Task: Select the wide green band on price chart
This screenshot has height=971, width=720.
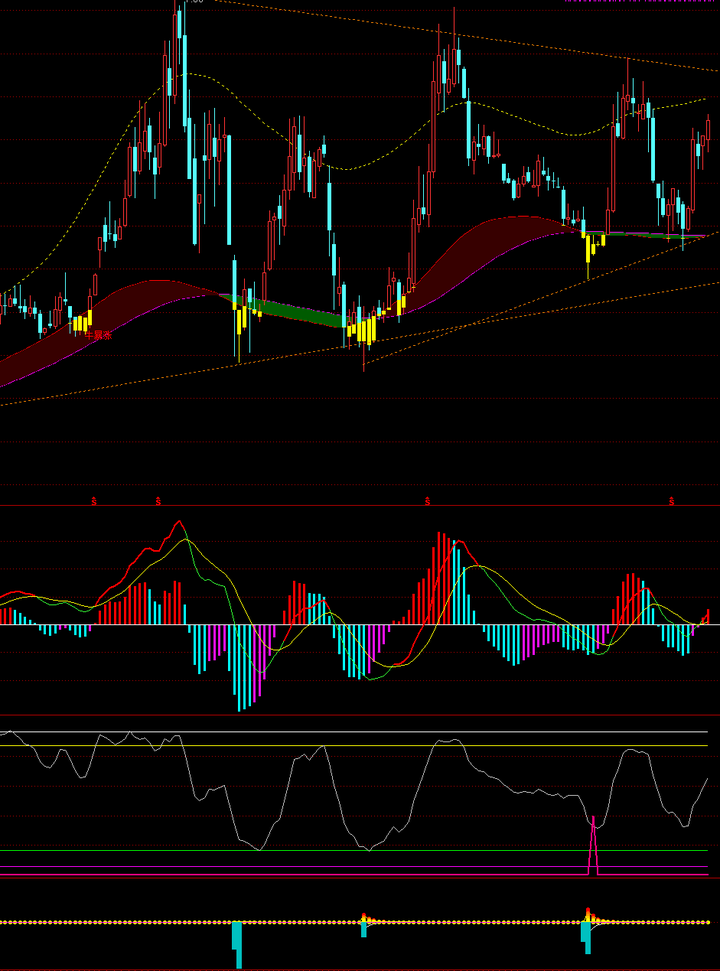Action: click(300, 314)
